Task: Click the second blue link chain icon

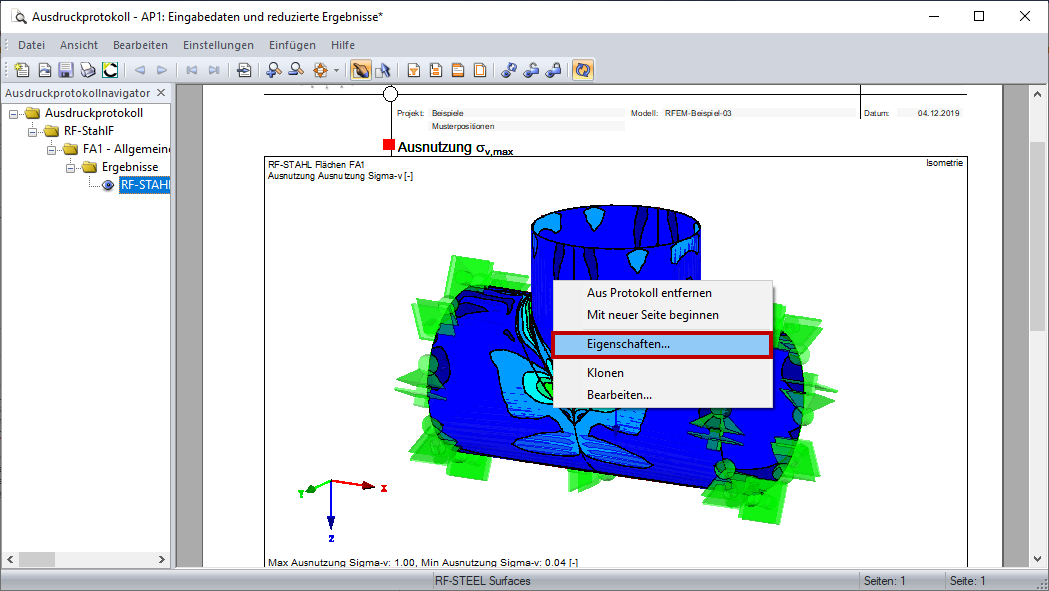Action: click(531, 70)
